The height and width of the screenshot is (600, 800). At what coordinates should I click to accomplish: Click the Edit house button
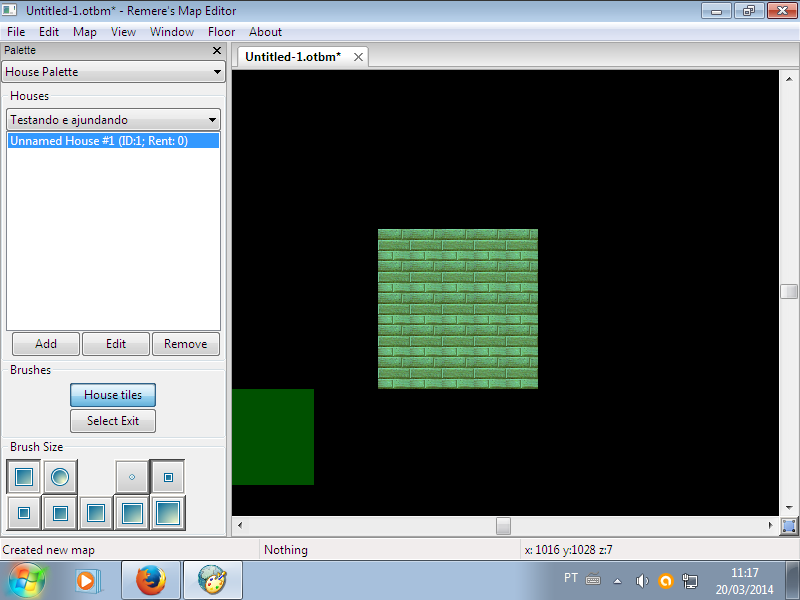point(116,344)
